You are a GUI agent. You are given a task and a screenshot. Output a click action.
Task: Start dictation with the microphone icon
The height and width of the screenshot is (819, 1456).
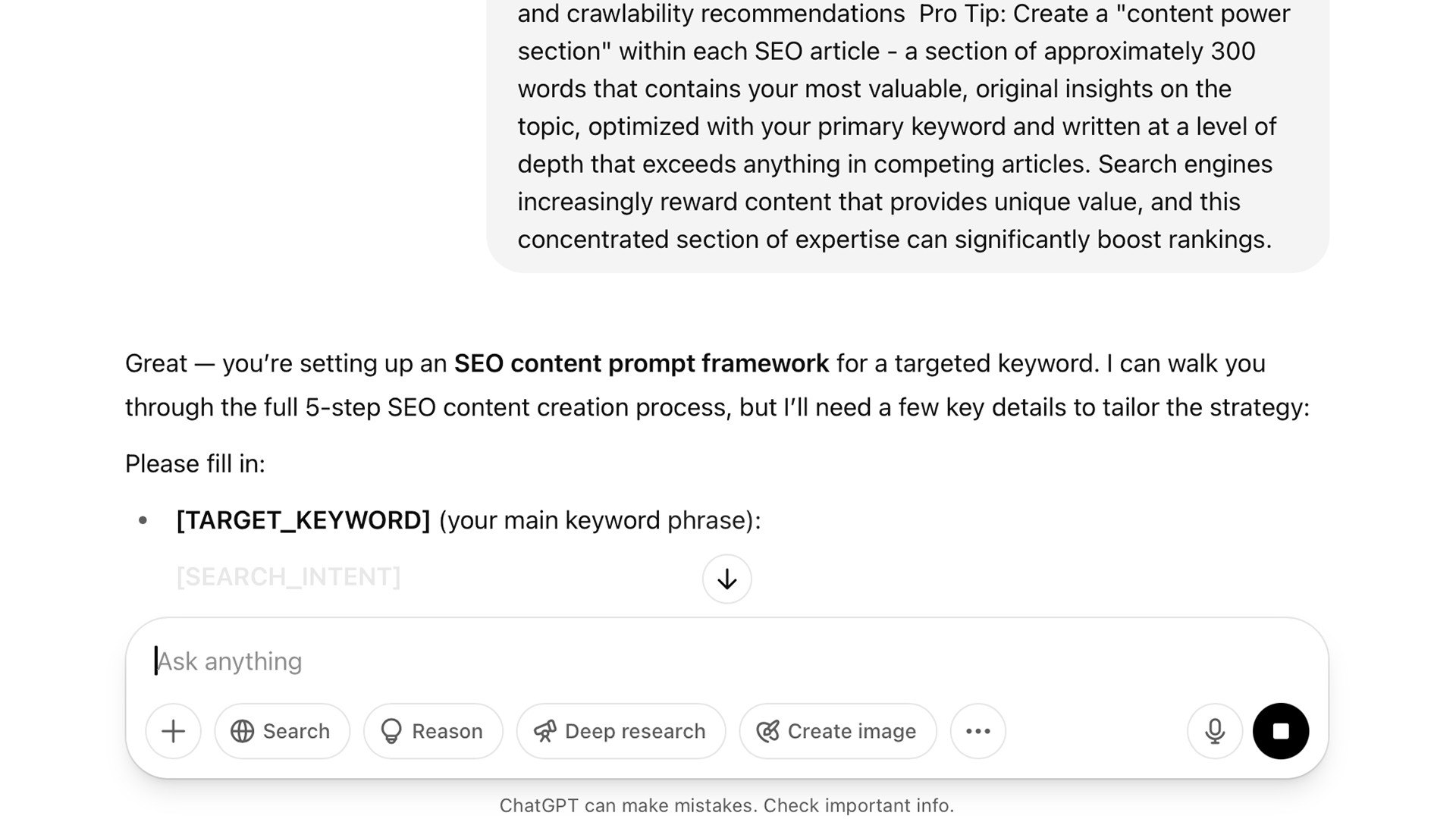1215,731
